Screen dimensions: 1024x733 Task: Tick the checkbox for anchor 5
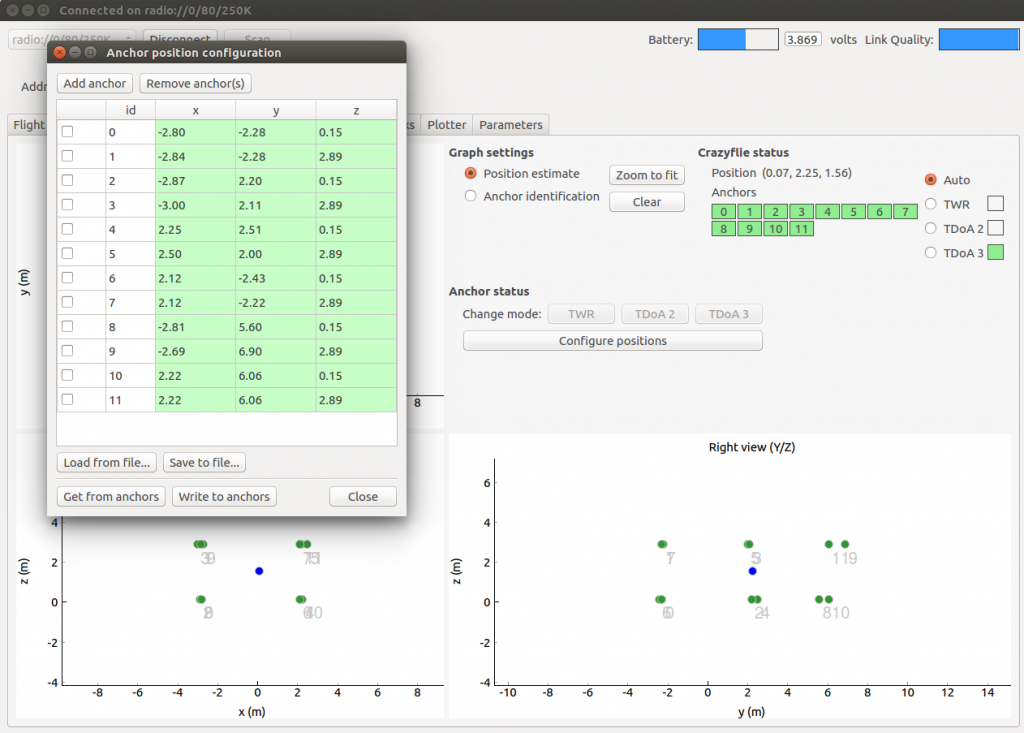pyautogui.click(x=67, y=253)
